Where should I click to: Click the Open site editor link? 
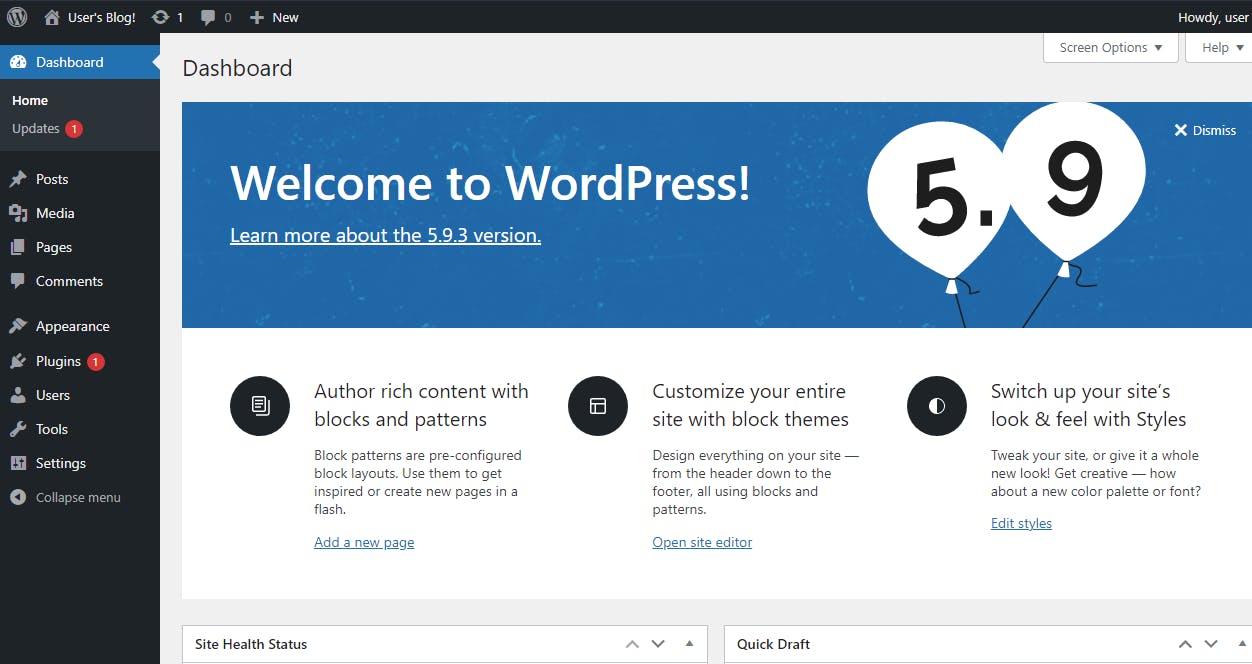point(702,542)
